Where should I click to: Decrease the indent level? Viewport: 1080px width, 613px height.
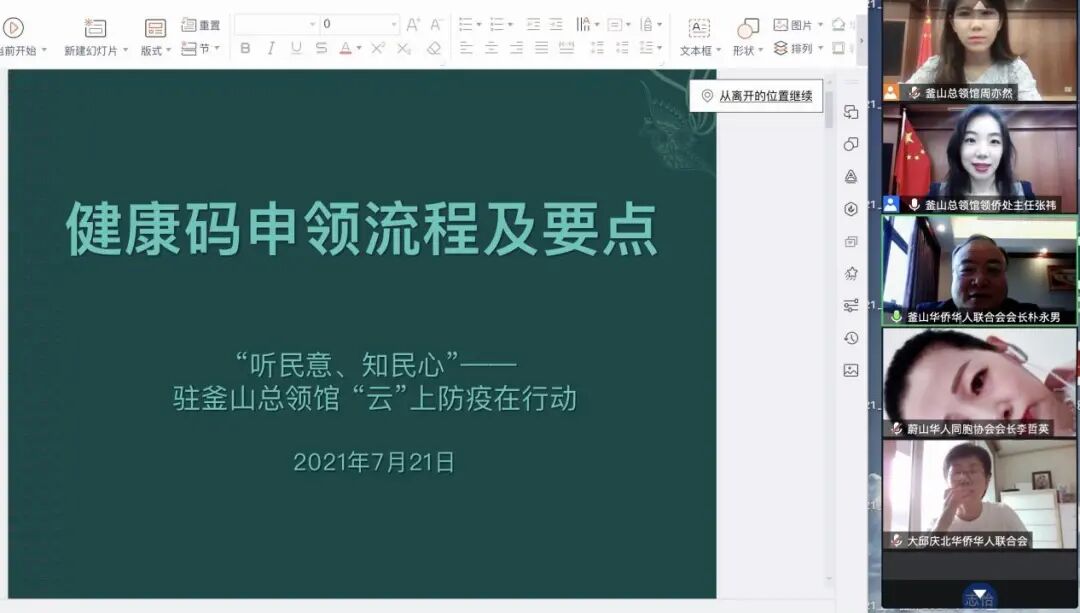[x=533, y=25]
